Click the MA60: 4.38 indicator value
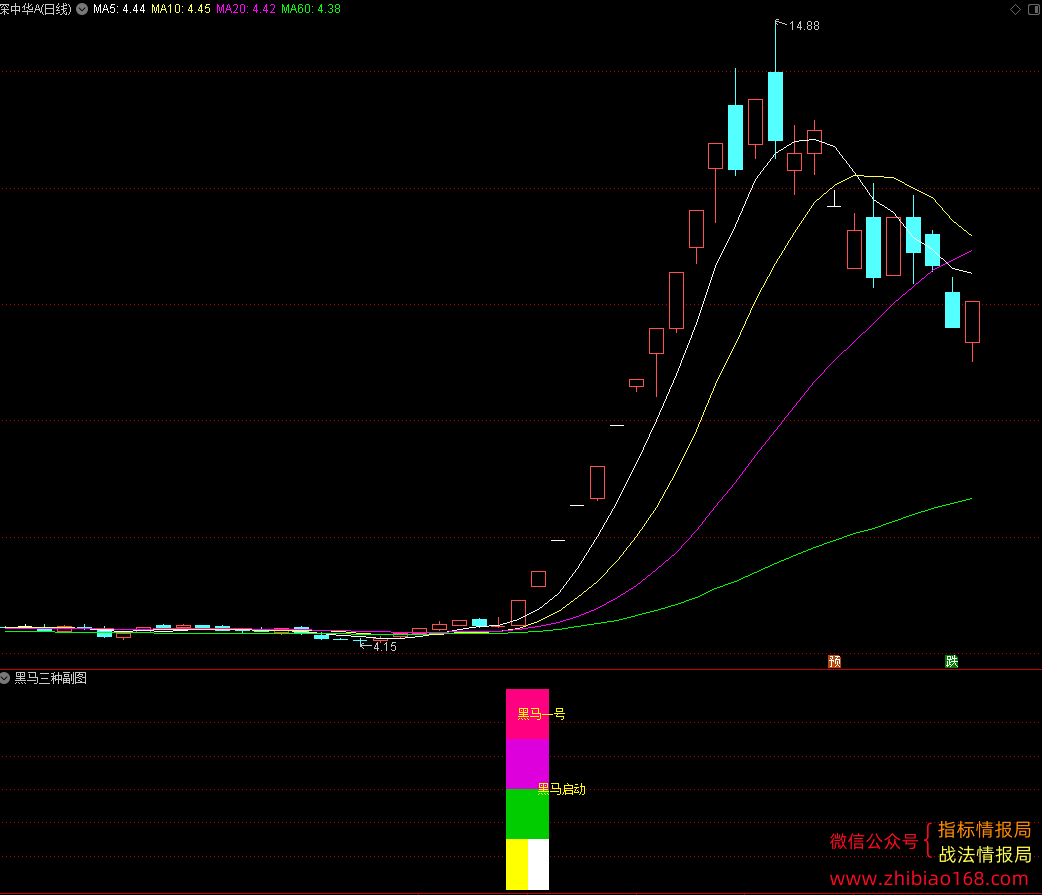This screenshot has width=1042, height=895. pyautogui.click(x=311, y=9)
